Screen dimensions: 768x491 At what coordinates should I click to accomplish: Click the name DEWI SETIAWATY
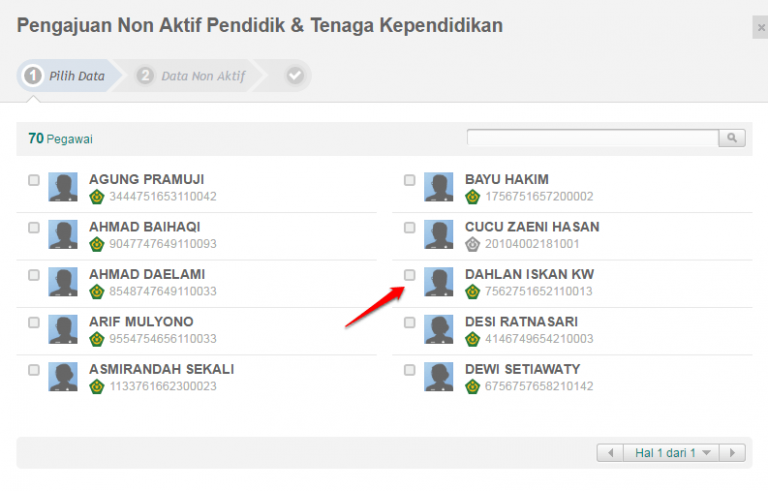(523, 369)
